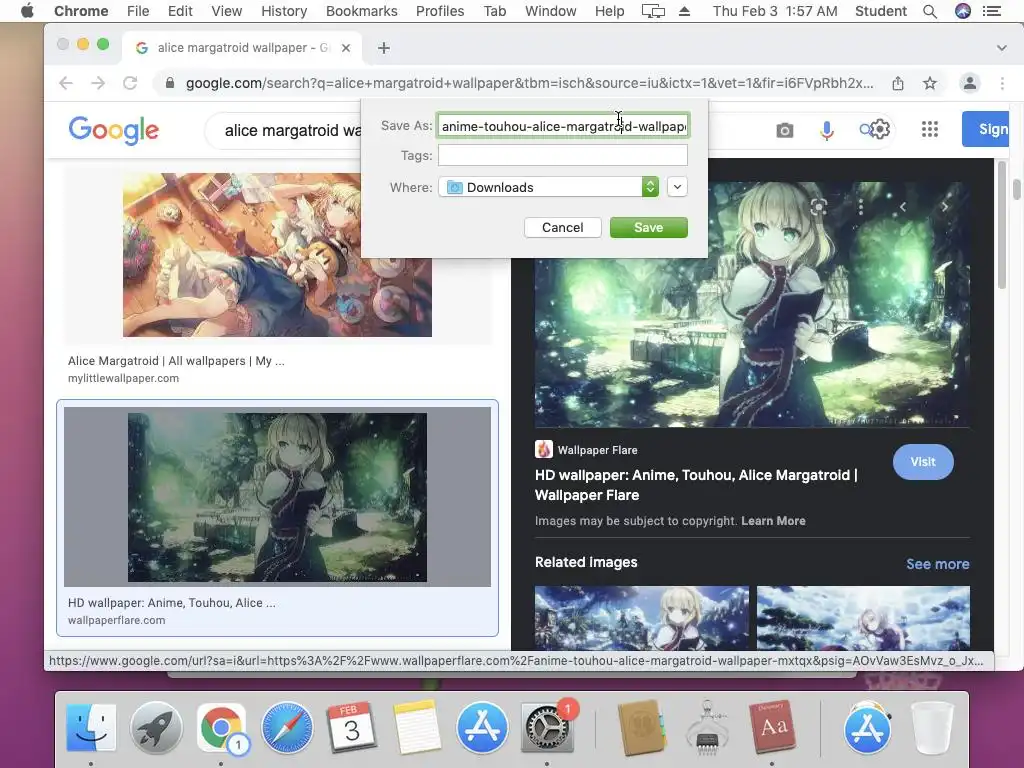
Task: Open the Chrome application menu
Action: 81,11
